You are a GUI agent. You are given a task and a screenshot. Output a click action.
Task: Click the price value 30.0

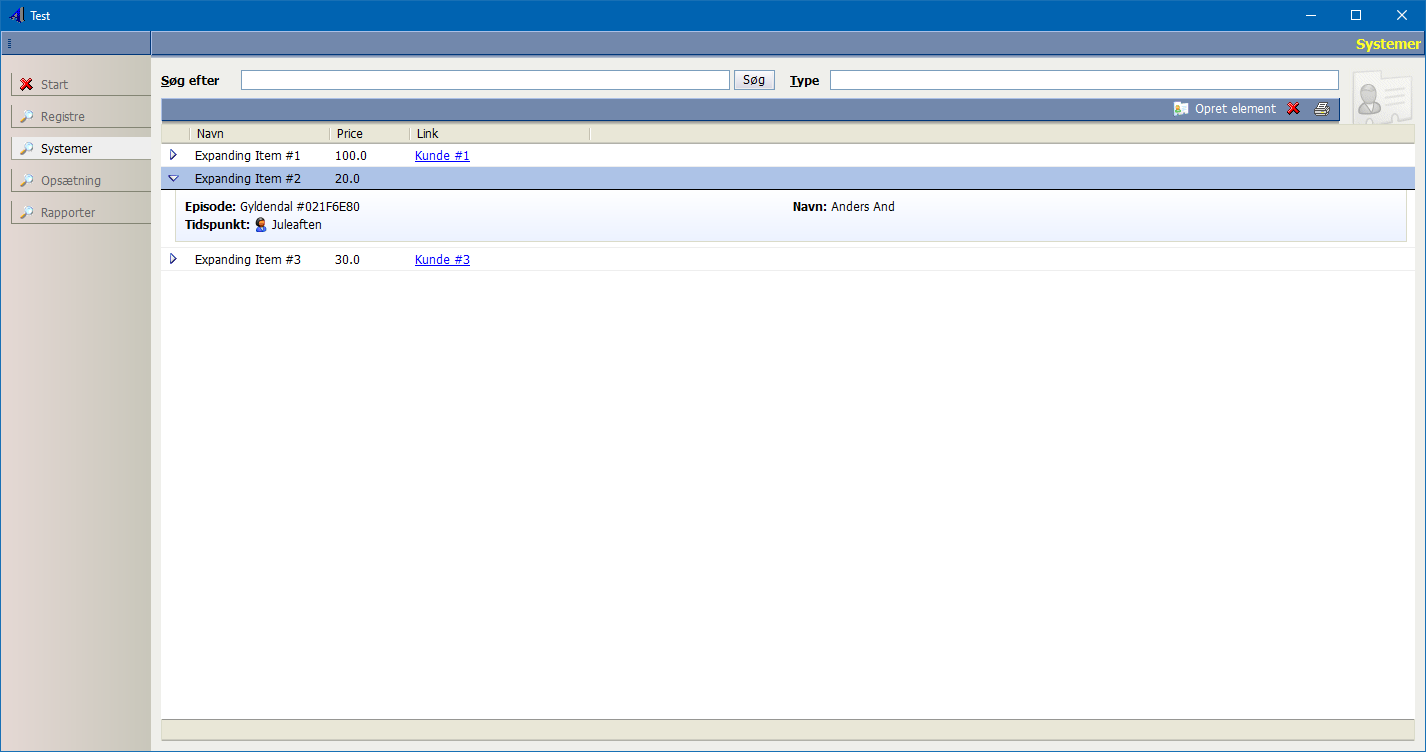(347, 260)
